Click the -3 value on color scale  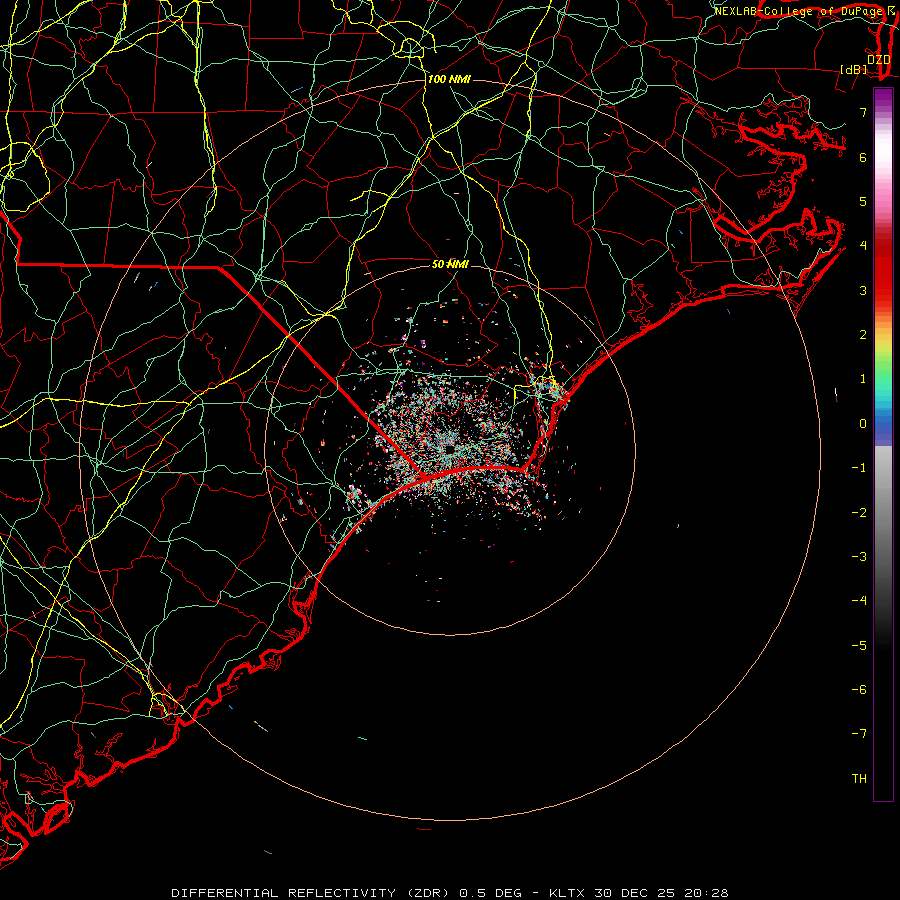click(859, 557)
